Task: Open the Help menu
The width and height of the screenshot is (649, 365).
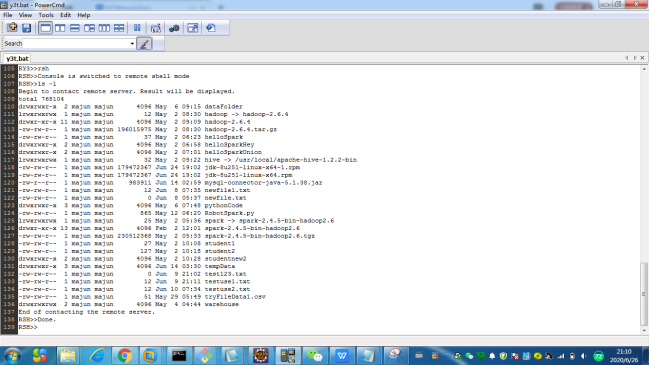Action: [84, 15]
